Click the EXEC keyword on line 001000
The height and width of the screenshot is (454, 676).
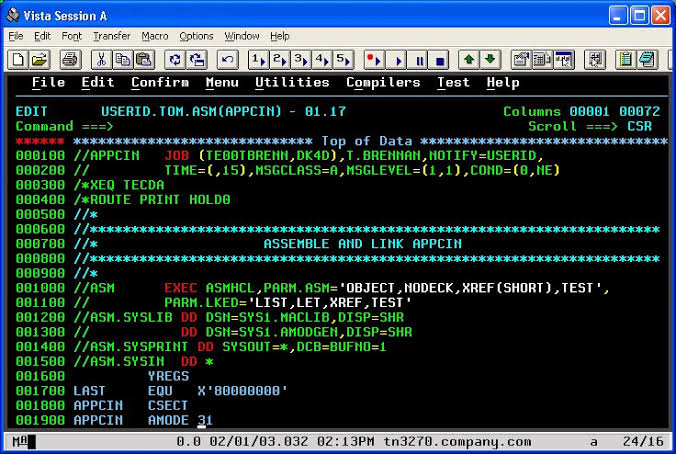(x=181, y=288)
